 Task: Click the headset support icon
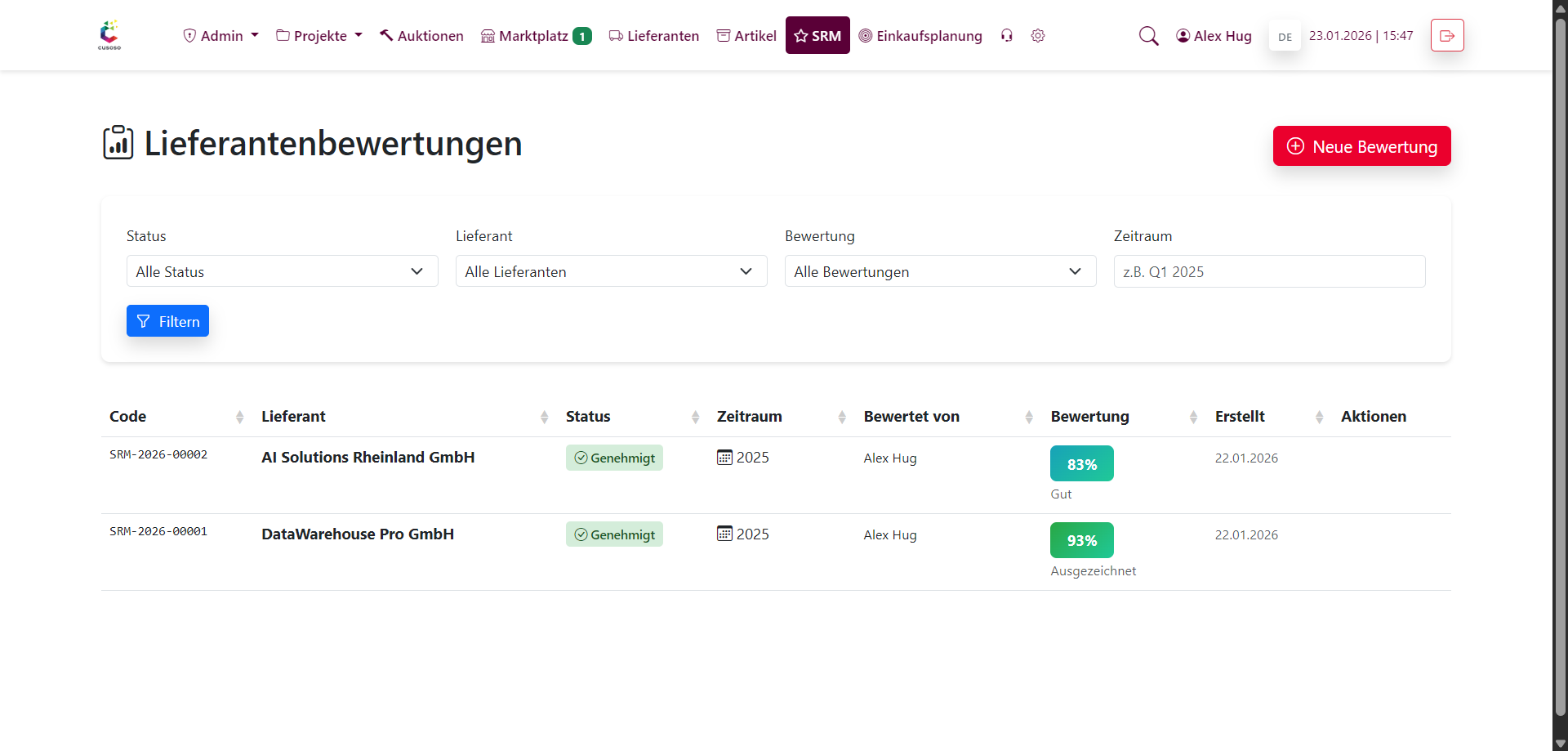pyautogui.click(x=1007, y=35)
